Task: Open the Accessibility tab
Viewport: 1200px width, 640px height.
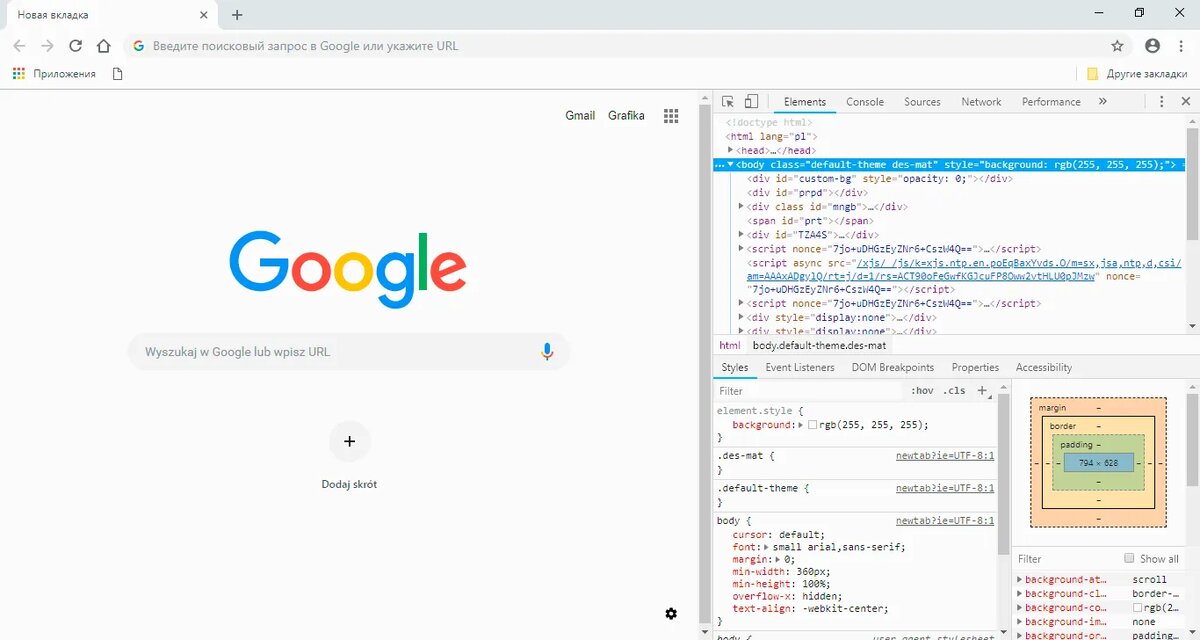Action: 1044,368
